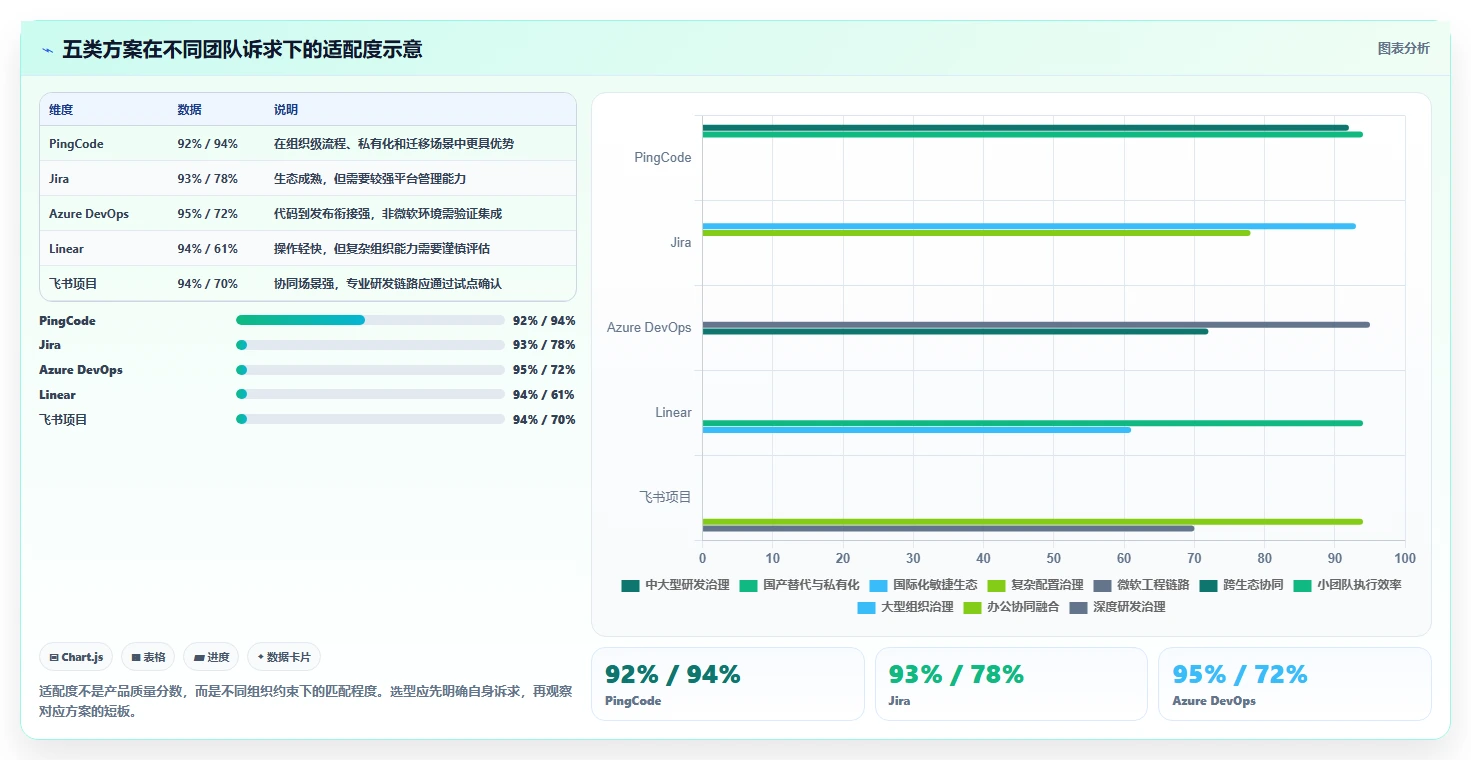Click the 维度 table column header
The width and height of the screenshot is (1471, 760).
coord(61,110)
